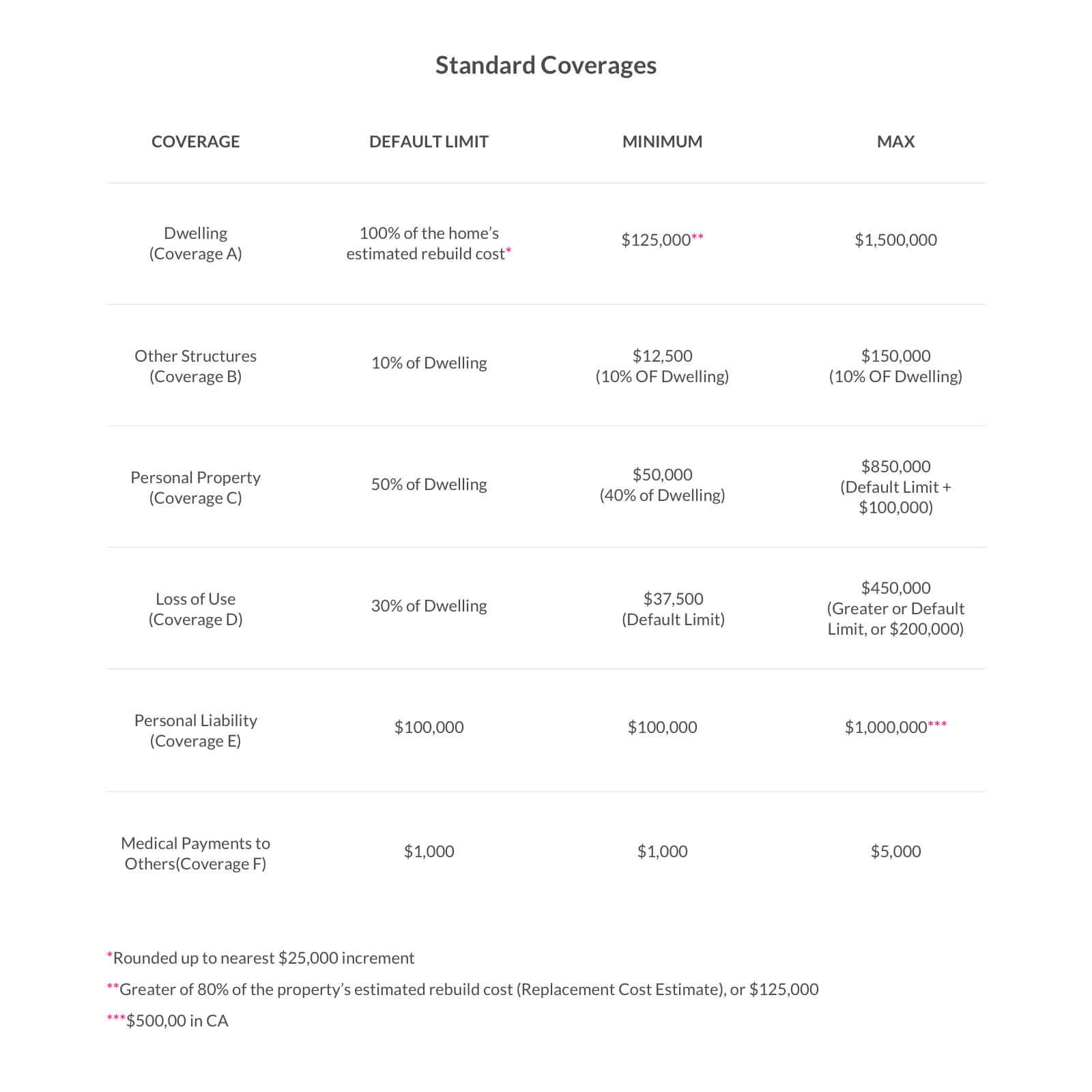Select Personal Property (Coverage C) label

click(x=195, y=488)
